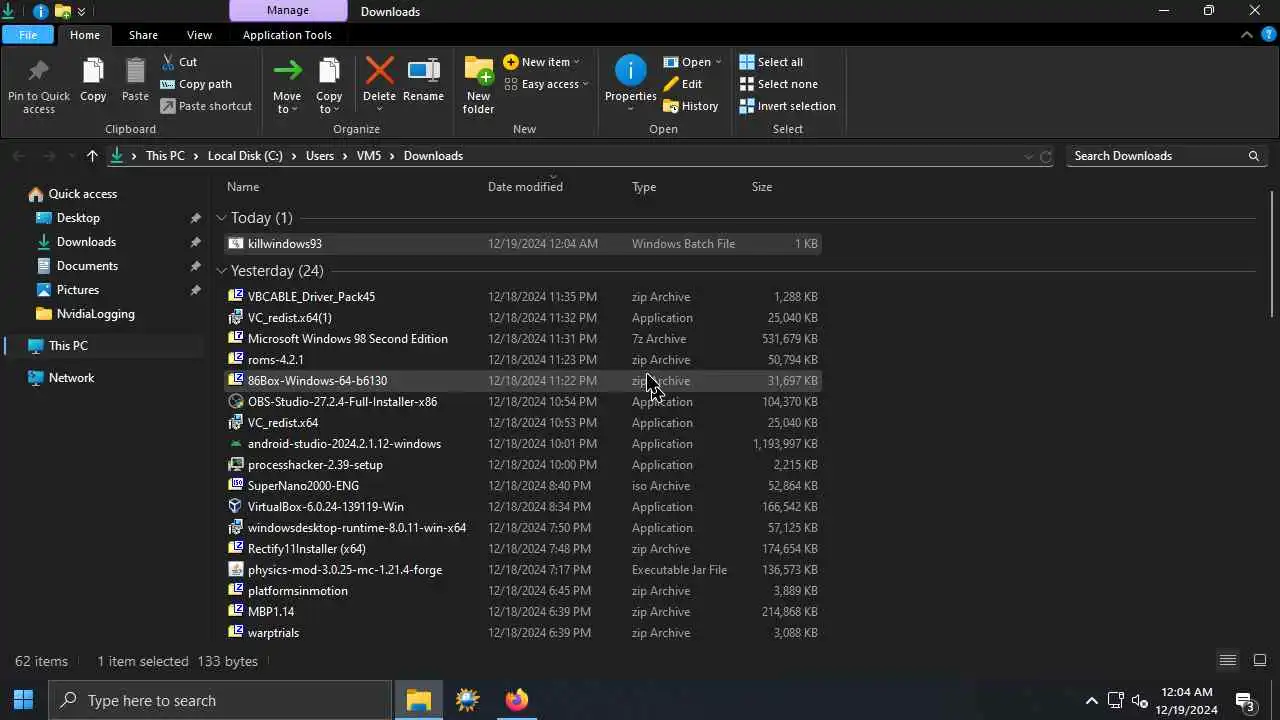Click Invert selection
Viewport: 1280px width, 720px height.
(x=787, y=106)
